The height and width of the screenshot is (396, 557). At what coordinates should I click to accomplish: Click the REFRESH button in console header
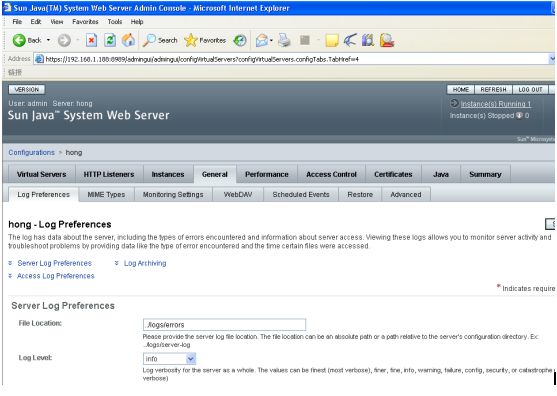pyautogui.click(x=493, y=89)
